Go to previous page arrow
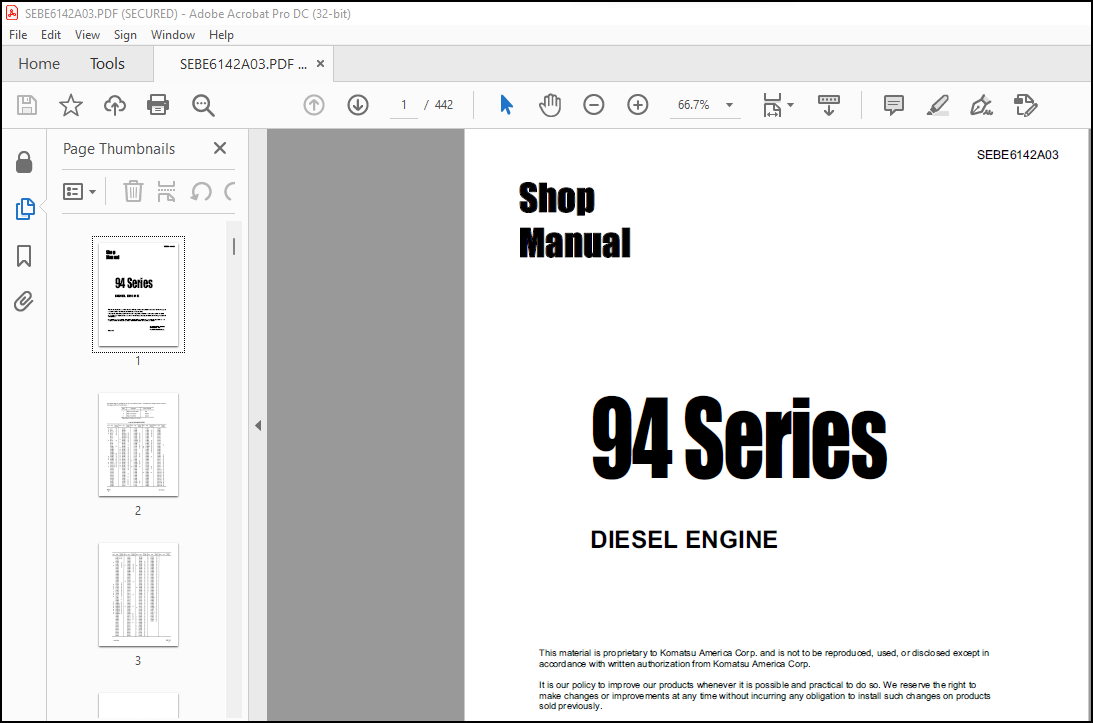 pos(314,105)
